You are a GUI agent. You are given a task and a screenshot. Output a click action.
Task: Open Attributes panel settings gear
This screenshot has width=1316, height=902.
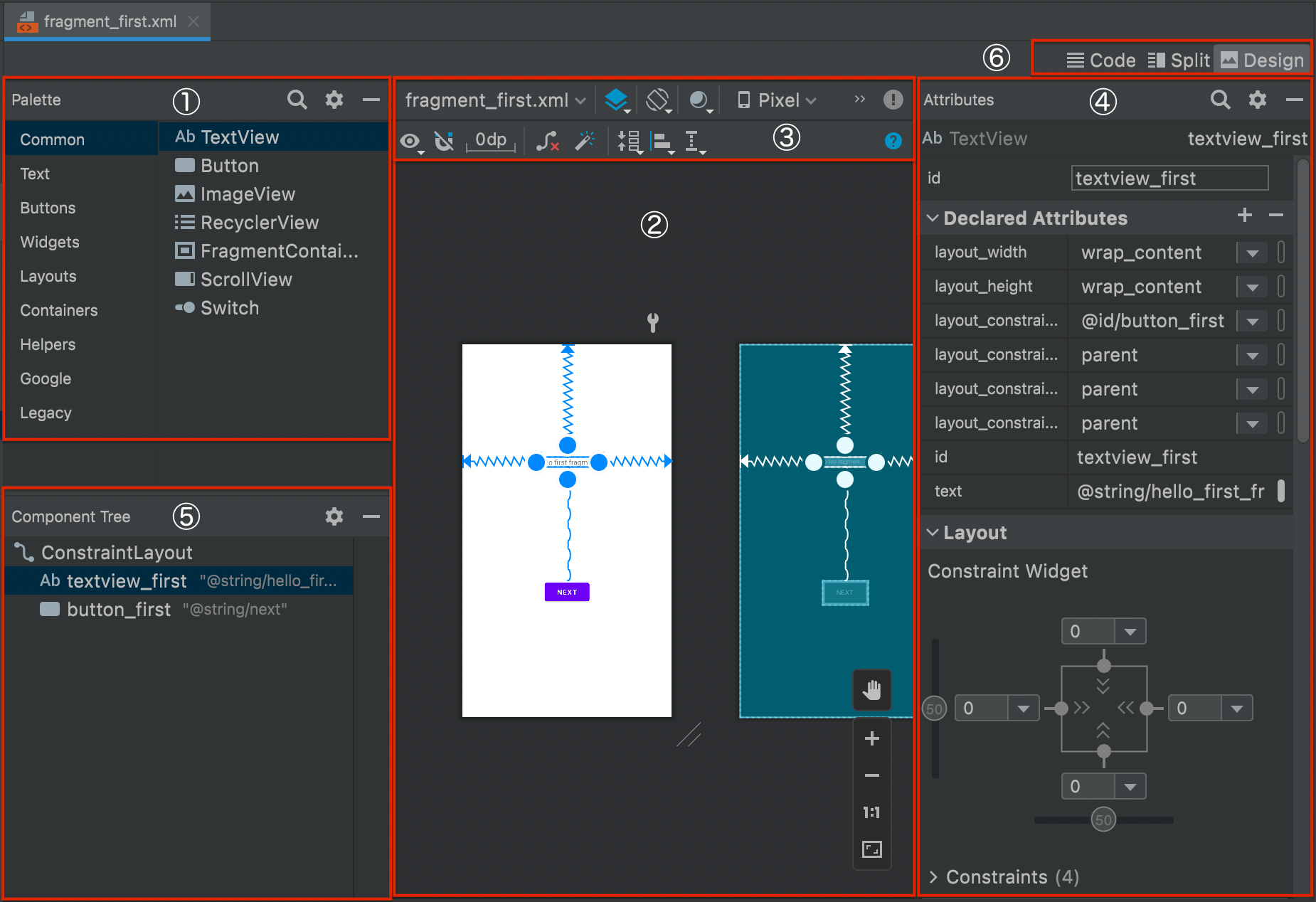tap(1258, 100)
